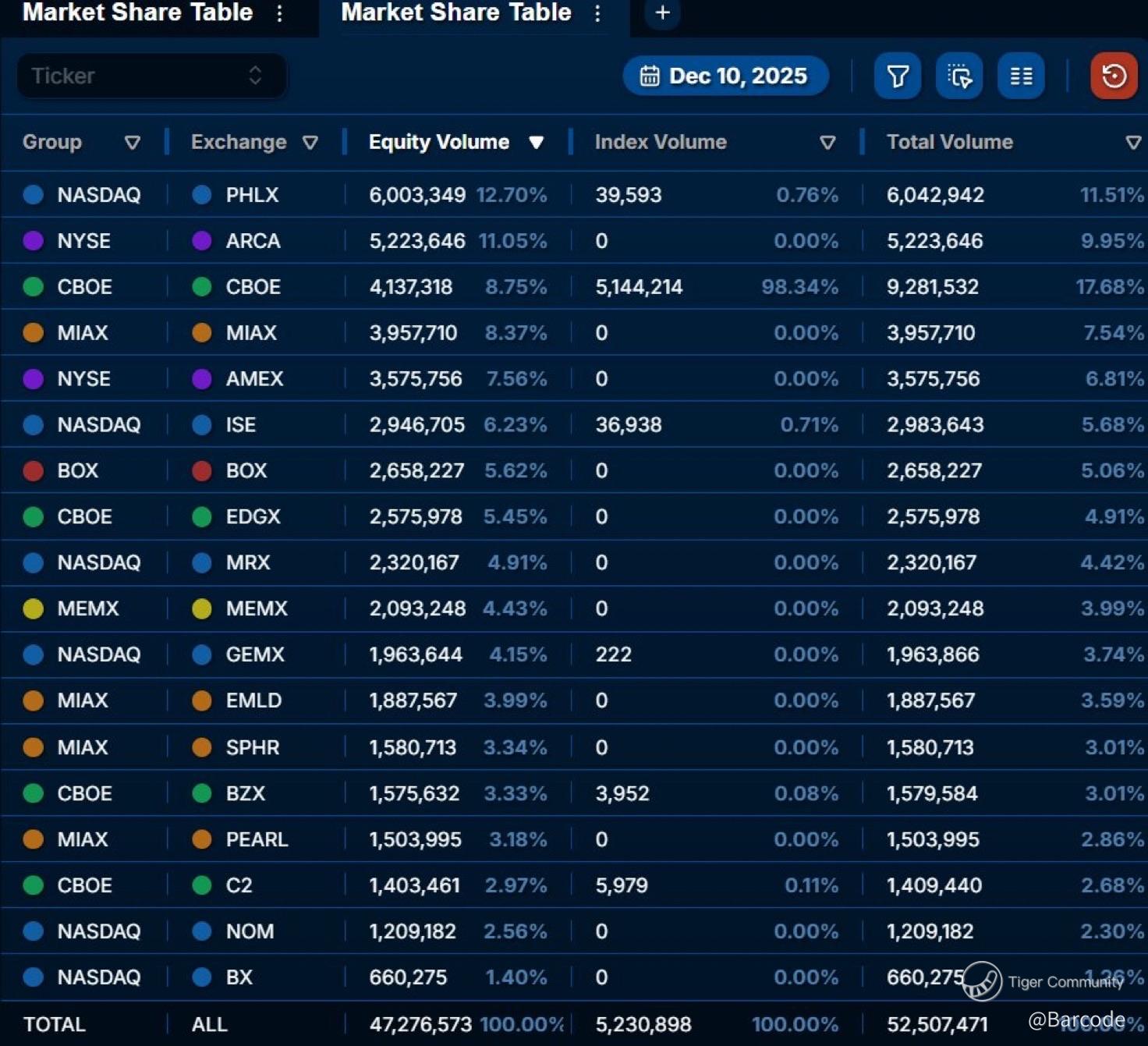
Task: Click the 11.05% equity share value
Action: (512, 241)
